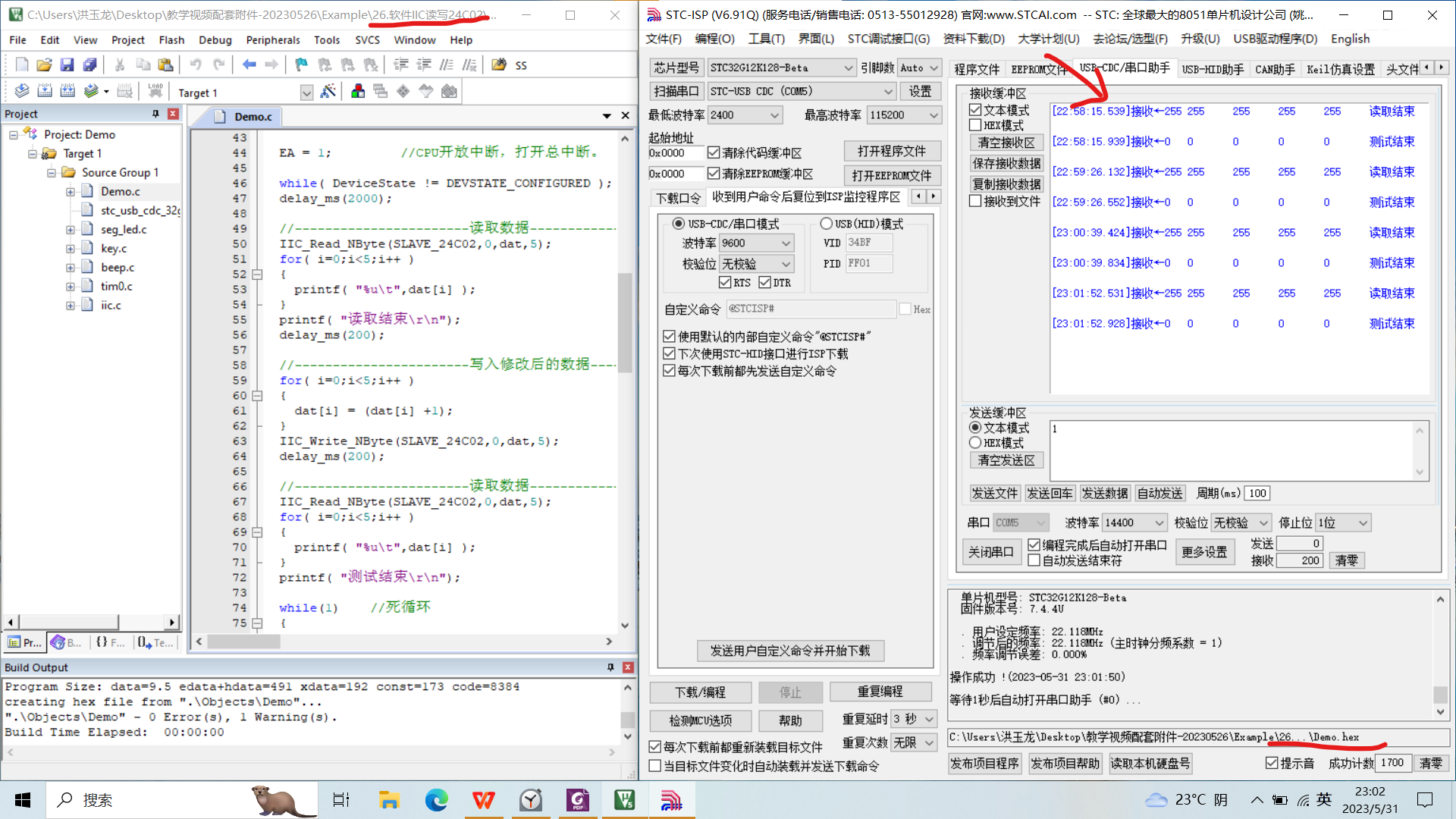This screenshot has width=1456, height=819.
Task: Open Target 1 selection dropdown
Action: pos(306,93)
